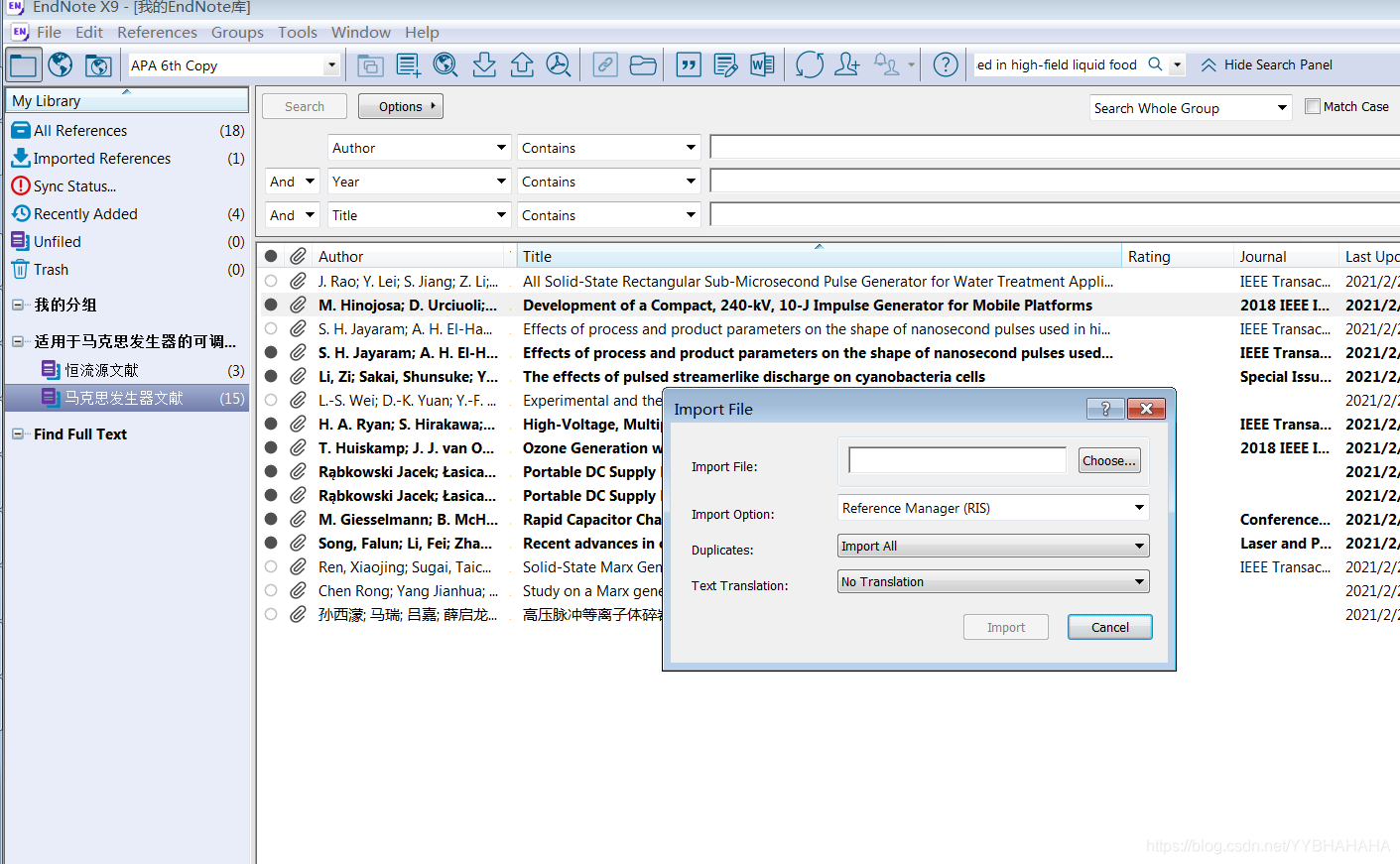This screenshot has width=1400, height=864.
Task: Open the Window menu
Action: tap(361, 33)
